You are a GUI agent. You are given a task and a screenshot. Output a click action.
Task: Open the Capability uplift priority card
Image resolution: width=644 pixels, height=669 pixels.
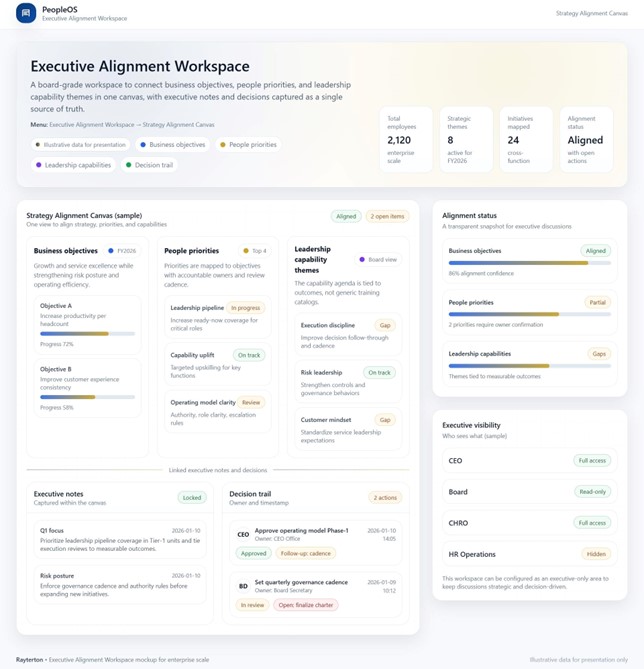pyautogui.click(x=218, y=365)
